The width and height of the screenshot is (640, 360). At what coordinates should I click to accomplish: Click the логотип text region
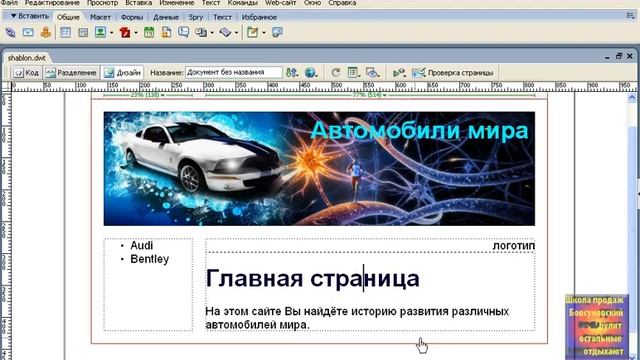click(513, 246)
